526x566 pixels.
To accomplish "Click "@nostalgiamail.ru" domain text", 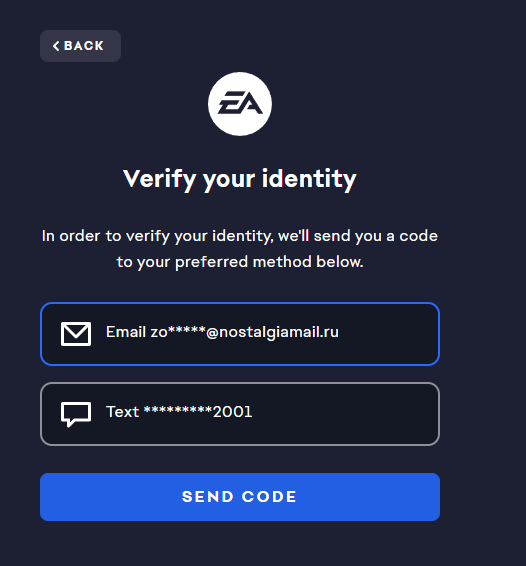I will (x=273, y=332).
